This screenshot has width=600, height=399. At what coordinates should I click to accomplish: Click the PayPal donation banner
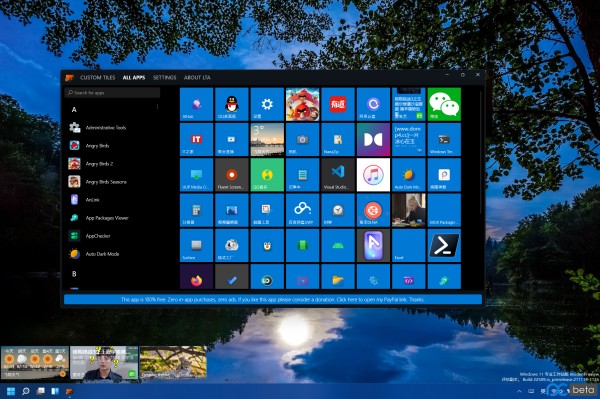(x=273, y=299)
